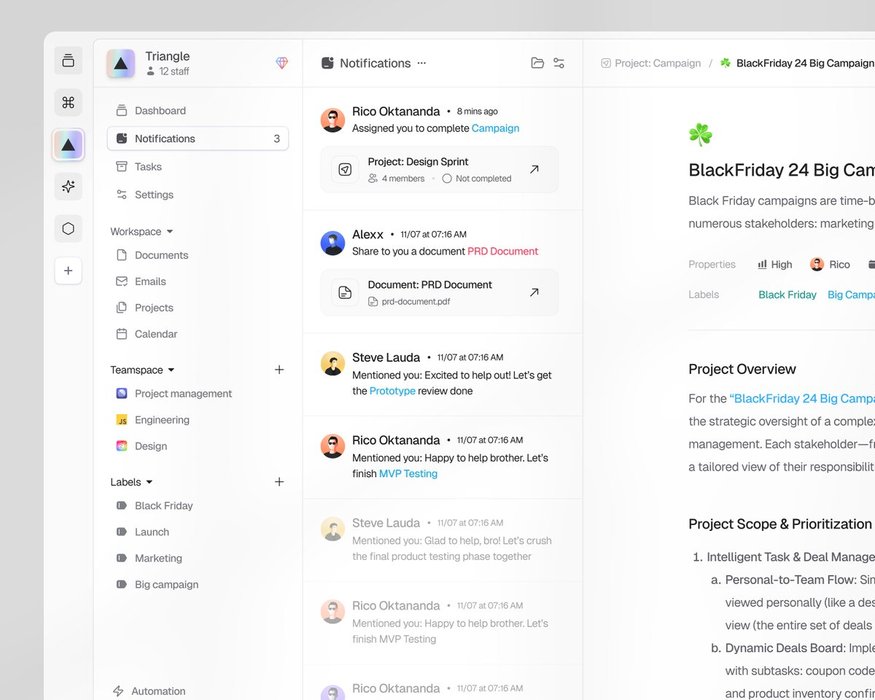Change the High priority property
This screenshot has height=700, width=875.
(775, 265)
